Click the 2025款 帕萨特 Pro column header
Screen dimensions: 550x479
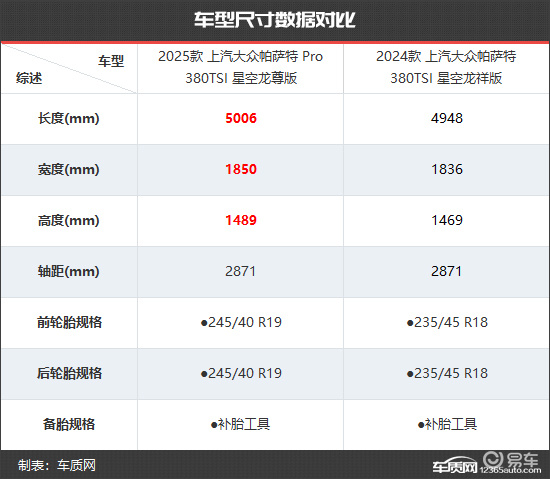pos(241,67)
